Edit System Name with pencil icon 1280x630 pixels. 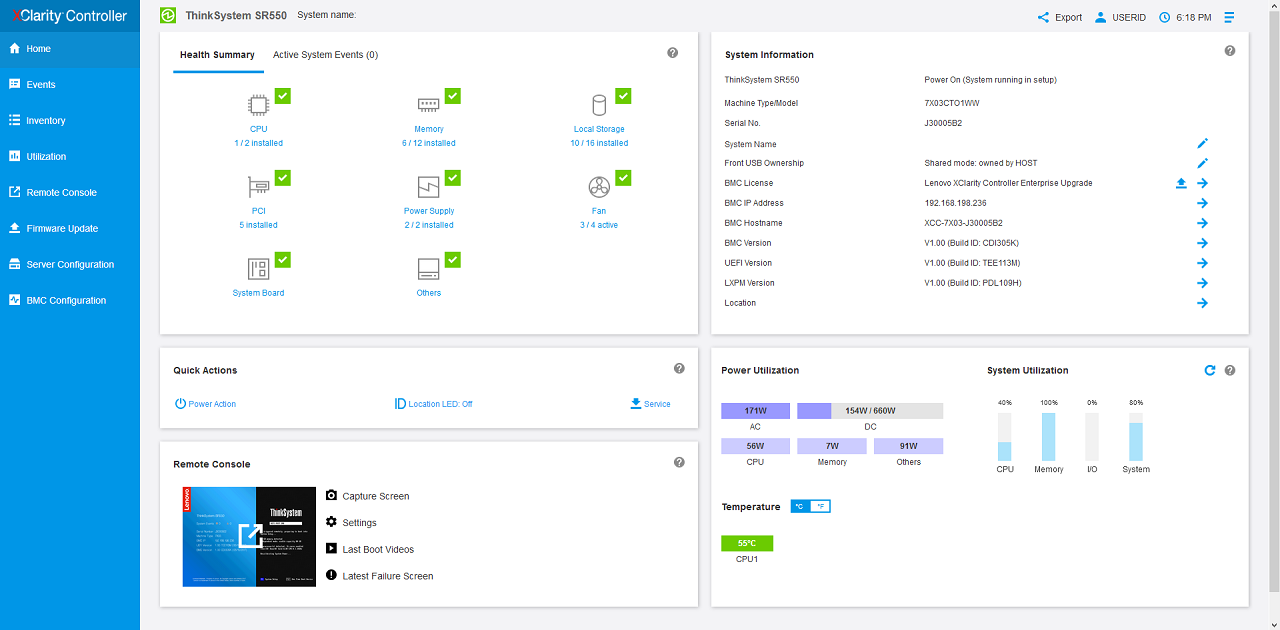tap(1203, 144)
